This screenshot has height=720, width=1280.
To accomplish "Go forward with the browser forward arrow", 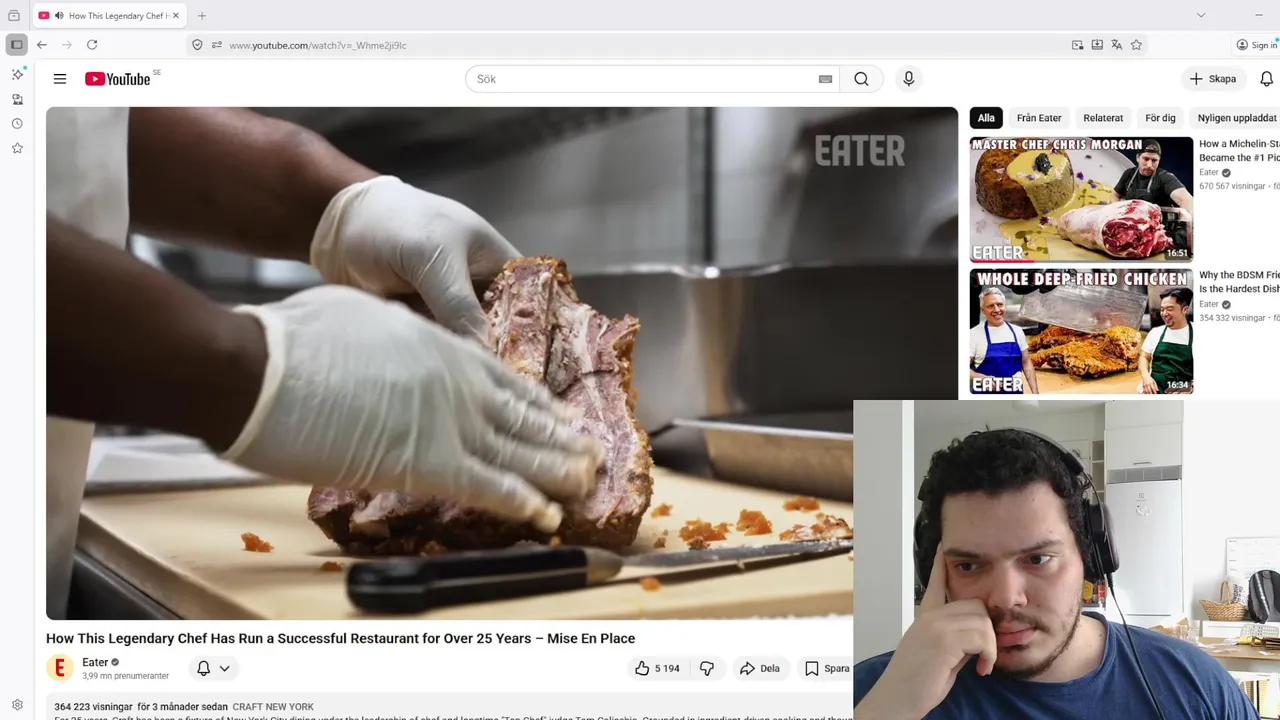I will click(x=67, y=45).
